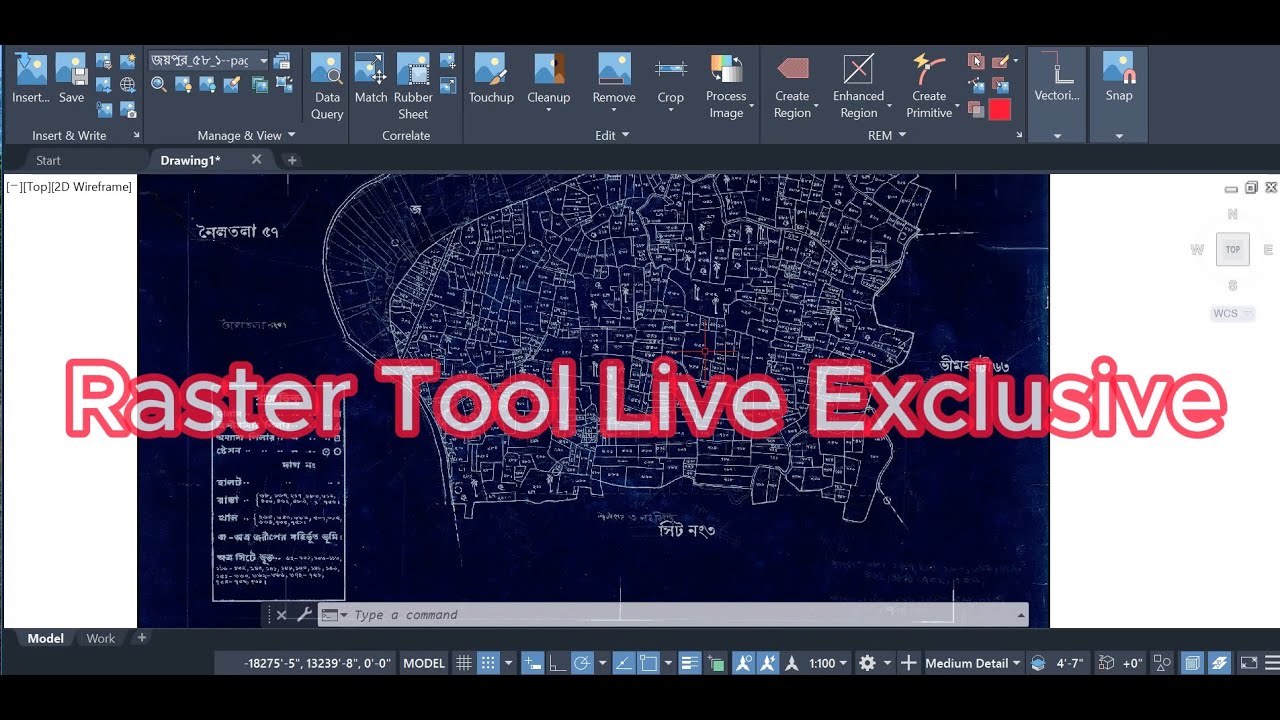Click the zoom-to-image magnifier icon
This screenshot has height=720, width=1280.
(159, 85)
